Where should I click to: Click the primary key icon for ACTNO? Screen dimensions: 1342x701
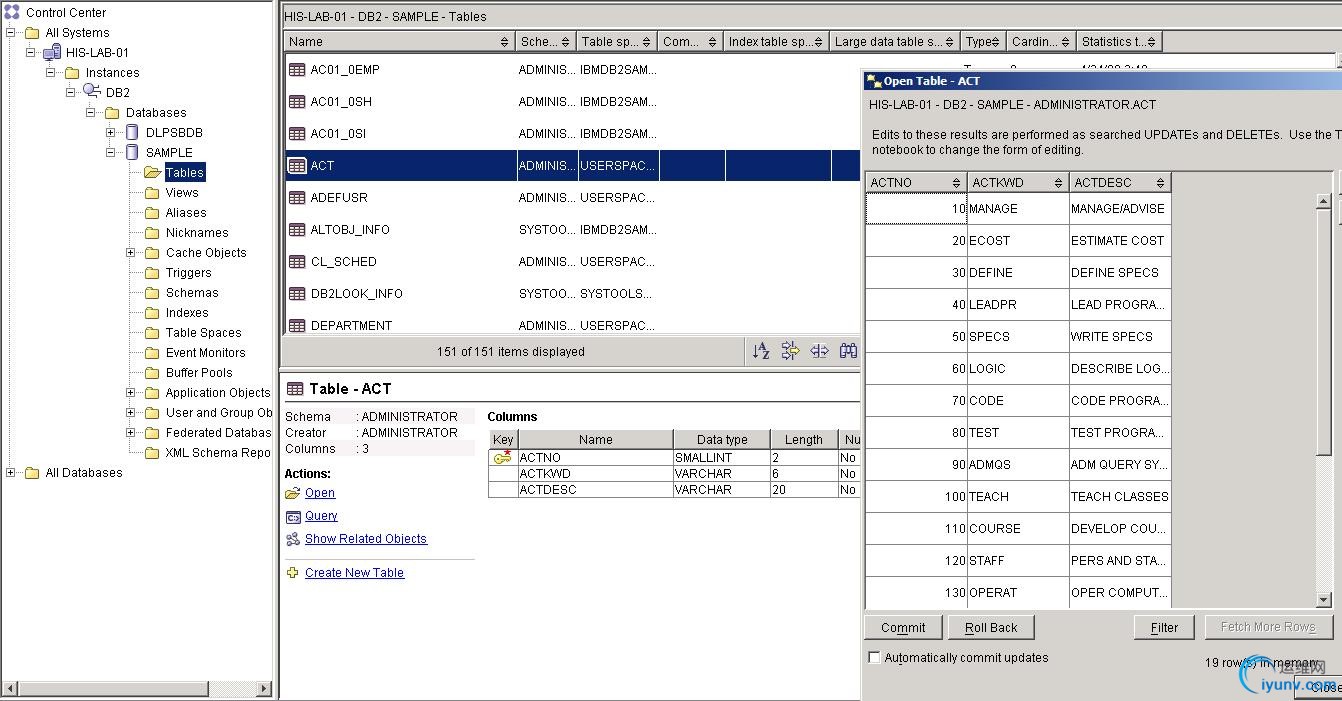[x=503, y=457]
